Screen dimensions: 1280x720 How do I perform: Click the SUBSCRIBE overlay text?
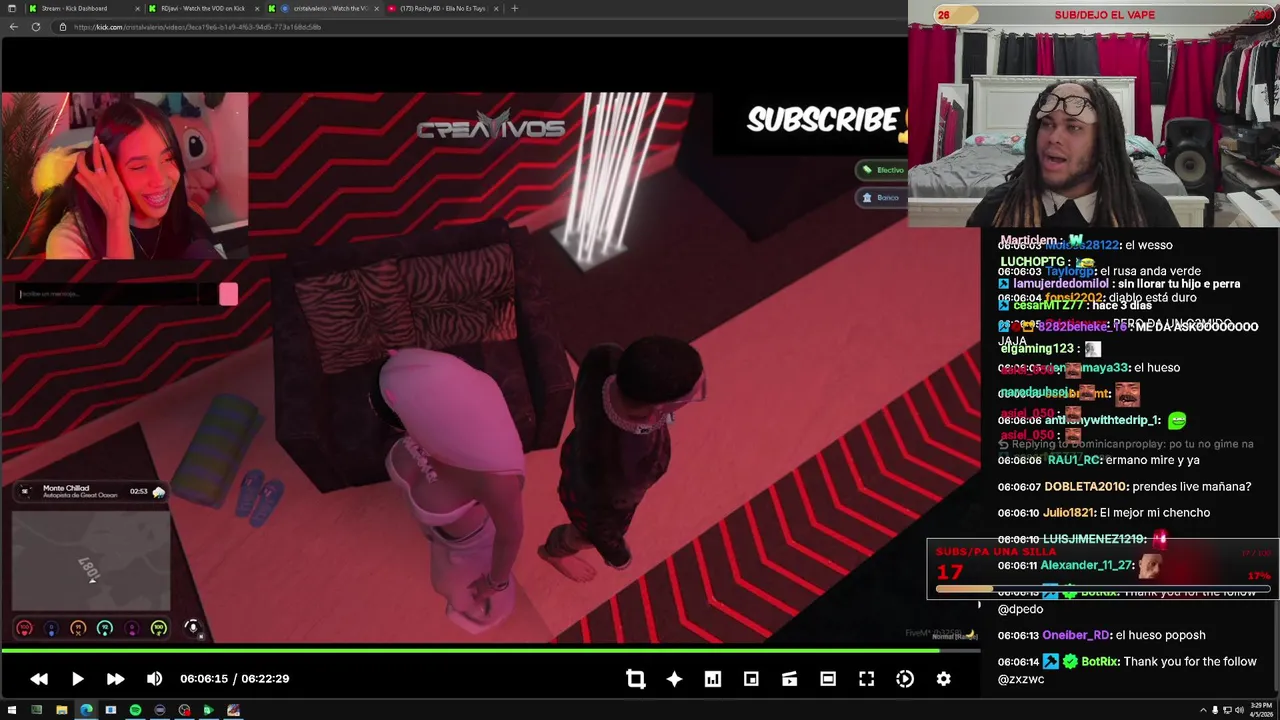click(x=823, y=120)
